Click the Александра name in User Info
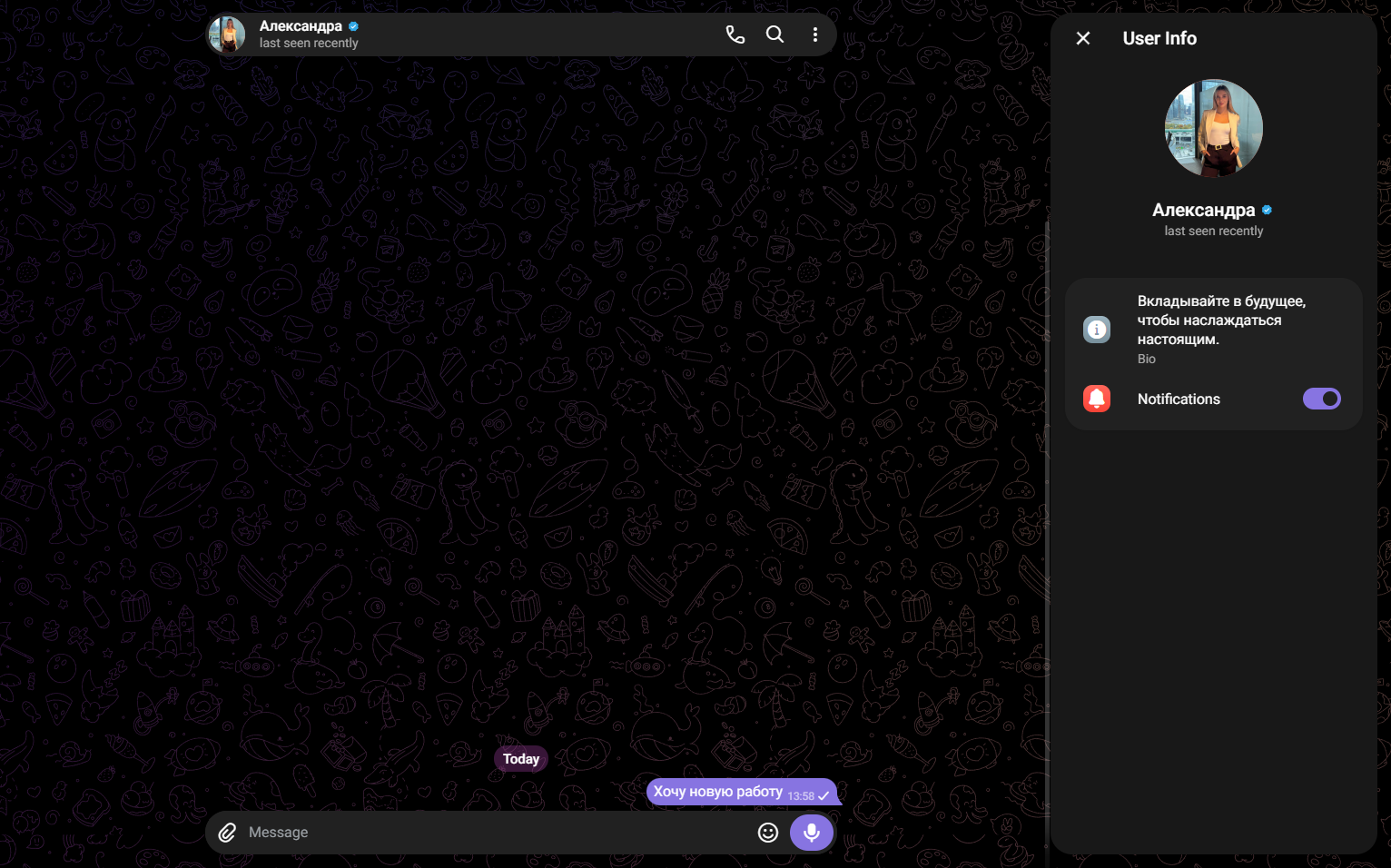This screenshot has width=1391, height=868. [x=1204, y=210]
